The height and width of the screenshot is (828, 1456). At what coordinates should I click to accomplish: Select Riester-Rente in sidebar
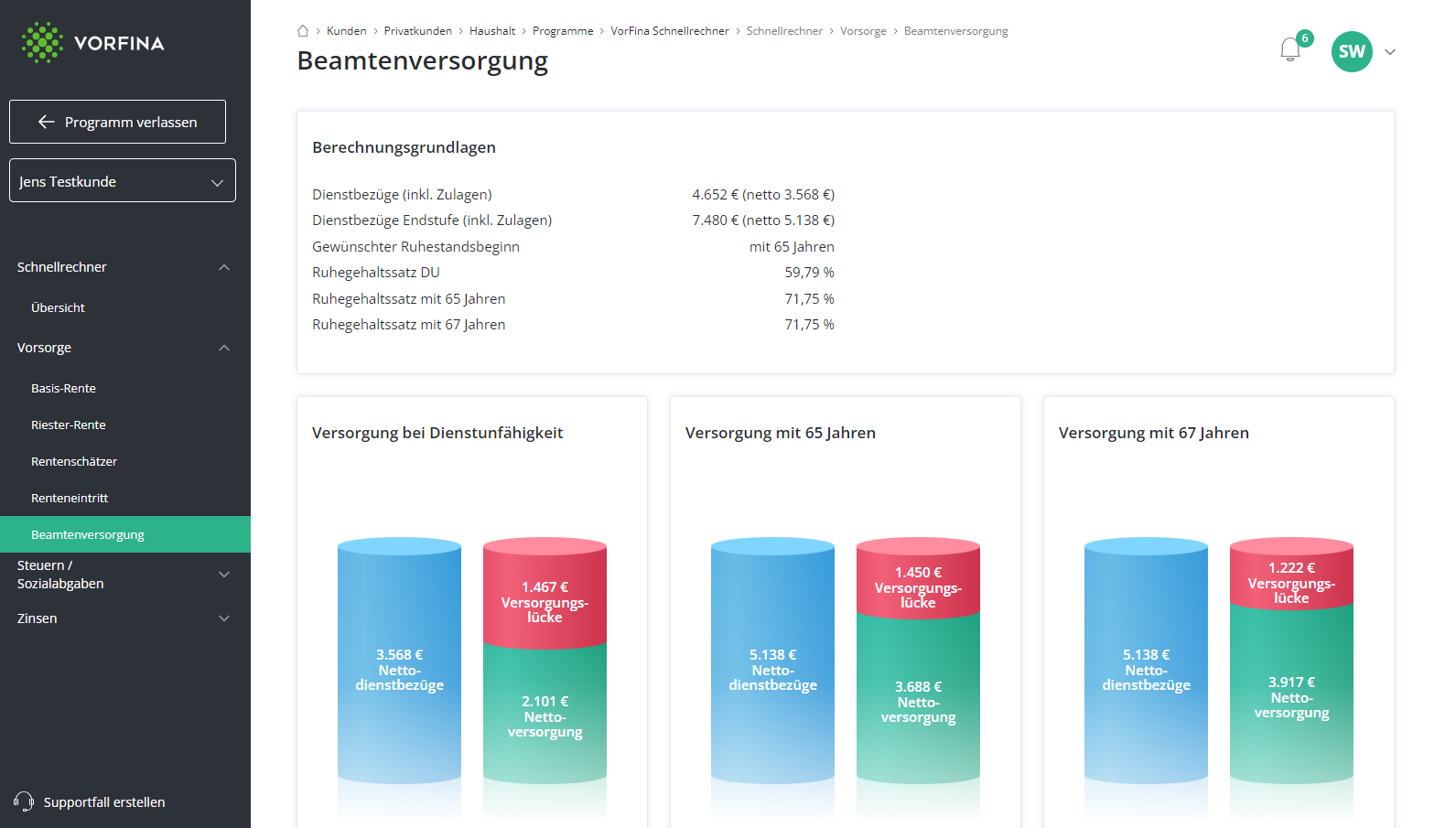tap(69, 425)
